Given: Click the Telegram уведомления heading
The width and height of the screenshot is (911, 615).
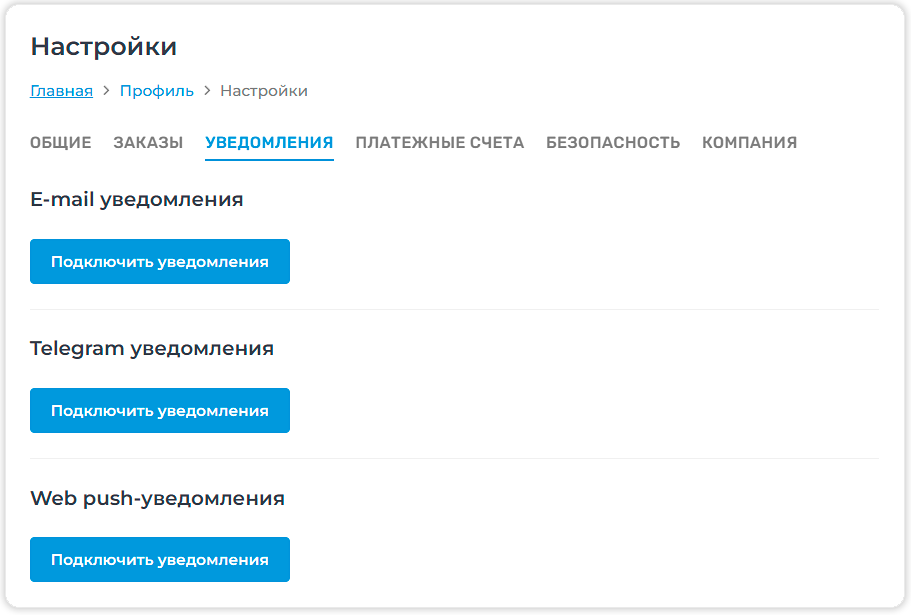Looking at the screenshot, I should (152, 349).
